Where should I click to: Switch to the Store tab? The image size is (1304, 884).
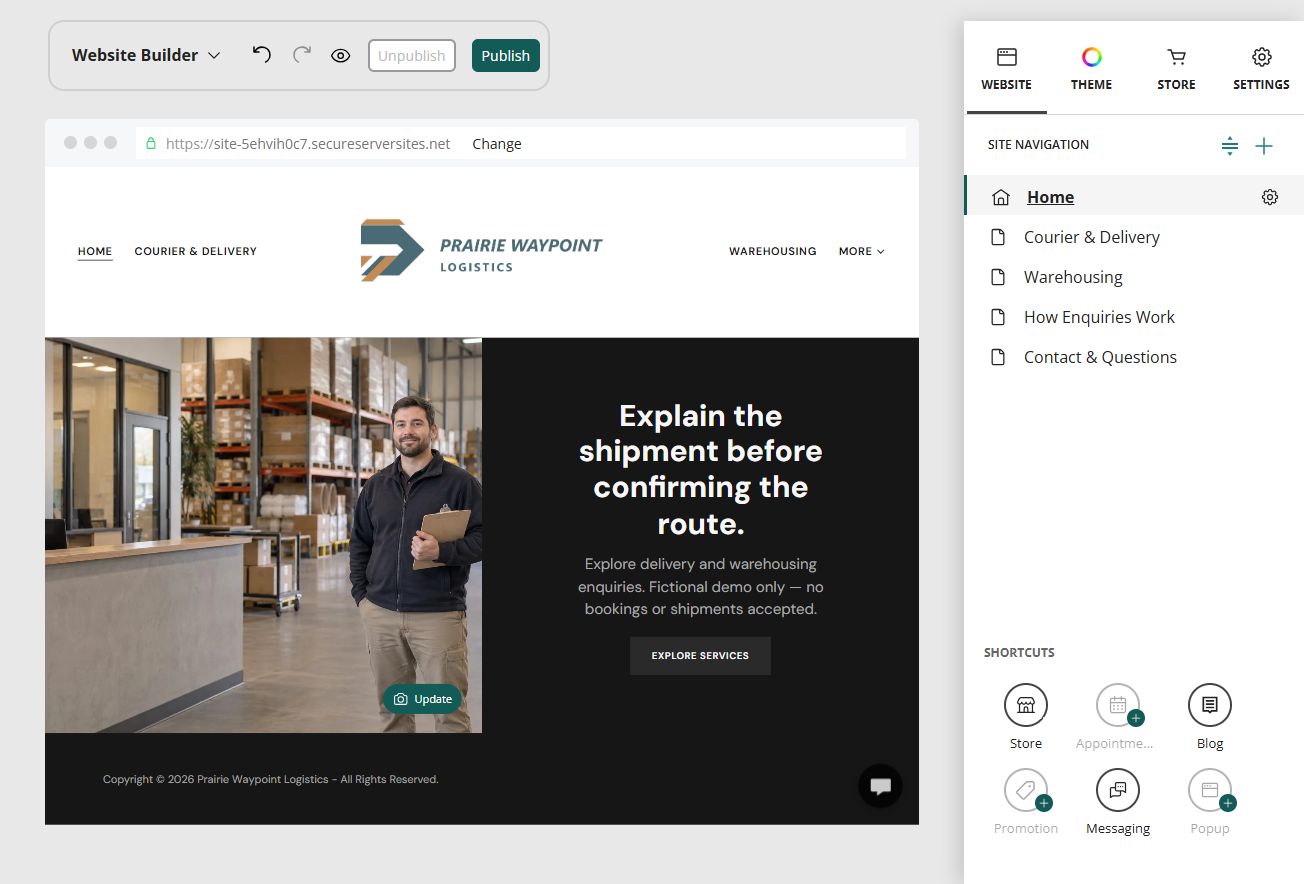[x=1177, y=69]
